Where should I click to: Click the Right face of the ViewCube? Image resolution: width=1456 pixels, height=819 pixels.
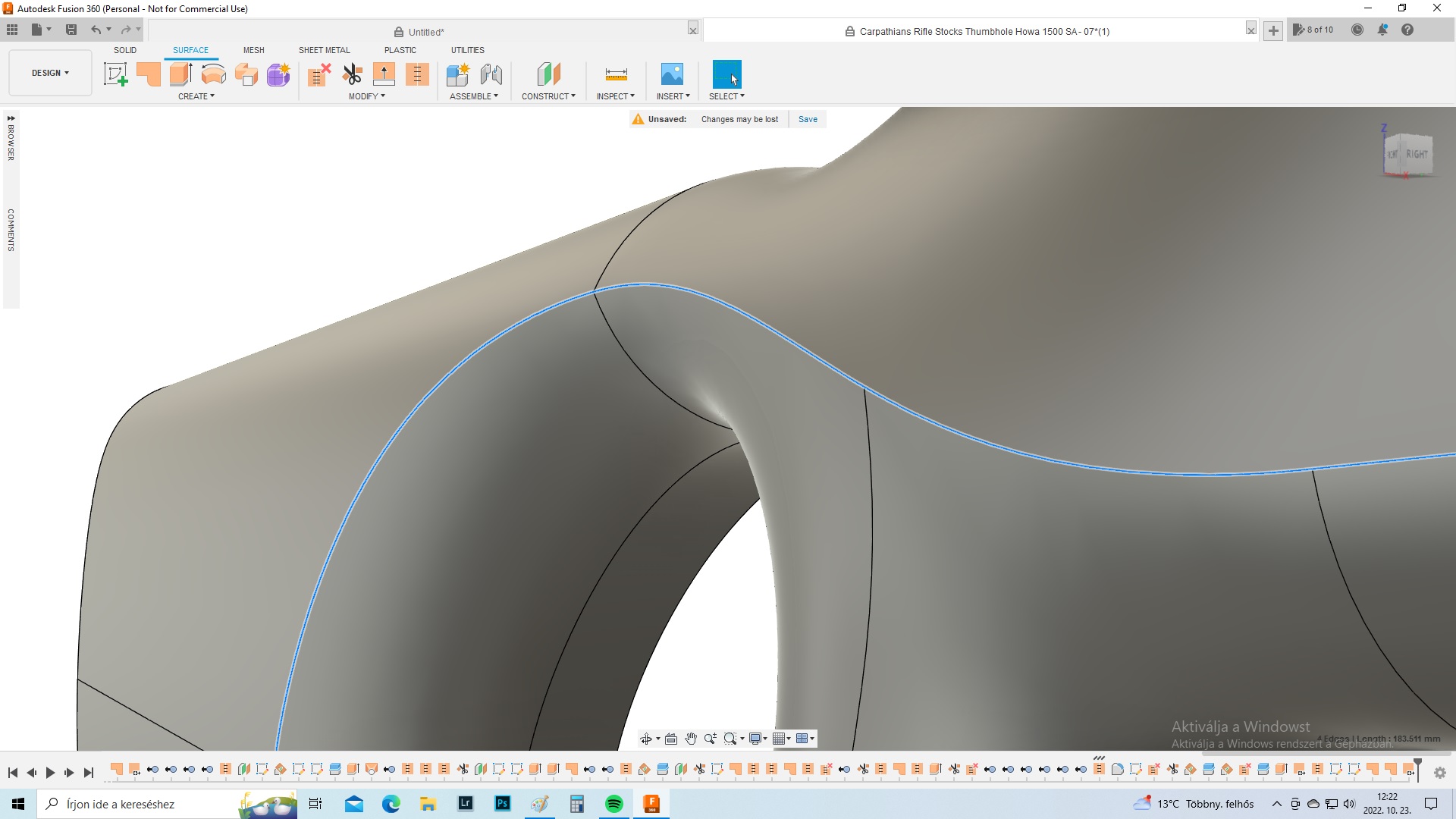(1416, 154)
